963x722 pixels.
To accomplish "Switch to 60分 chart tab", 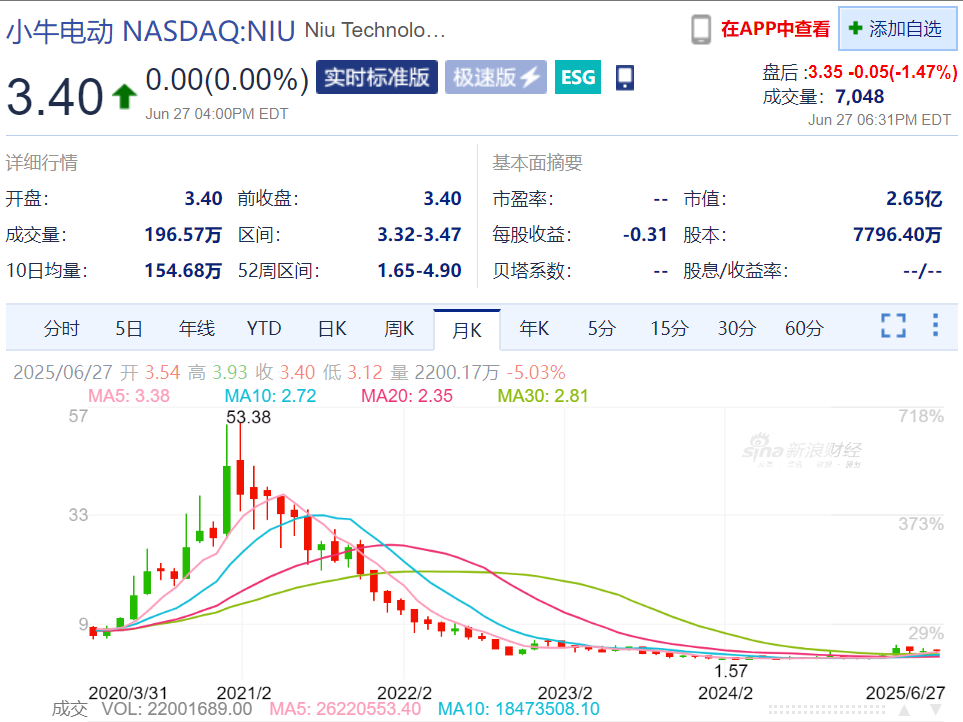I will click(x=804, y=328).
